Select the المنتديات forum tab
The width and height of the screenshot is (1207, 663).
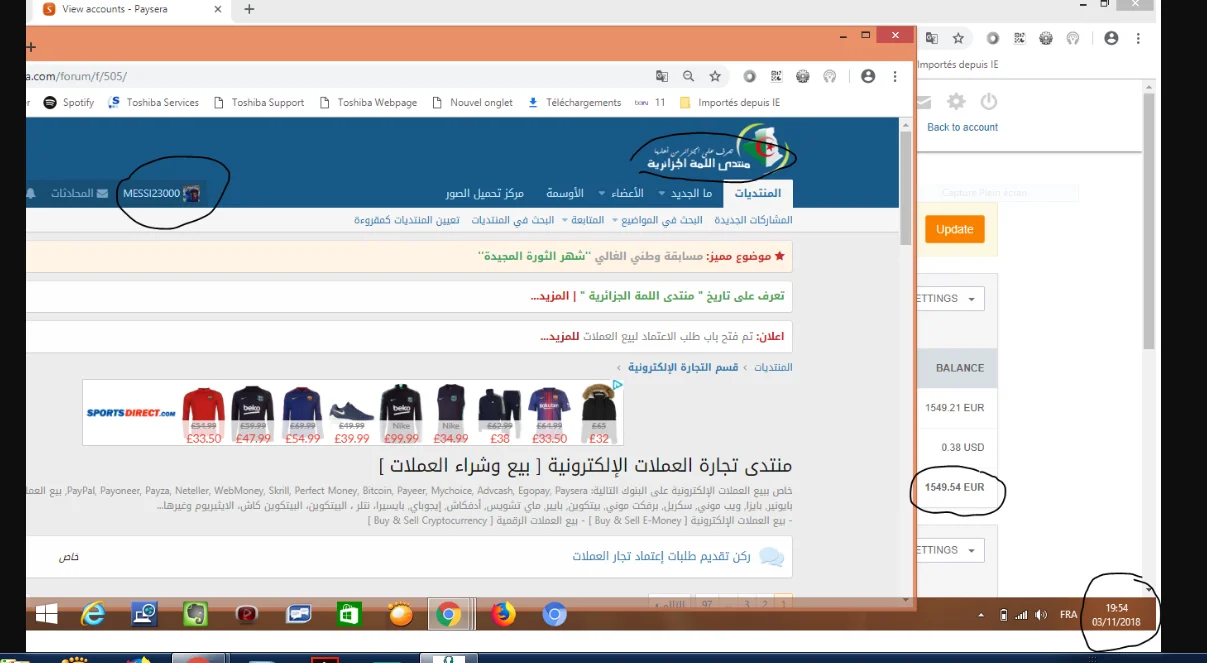pyautogui.click(x=757, y=193)
